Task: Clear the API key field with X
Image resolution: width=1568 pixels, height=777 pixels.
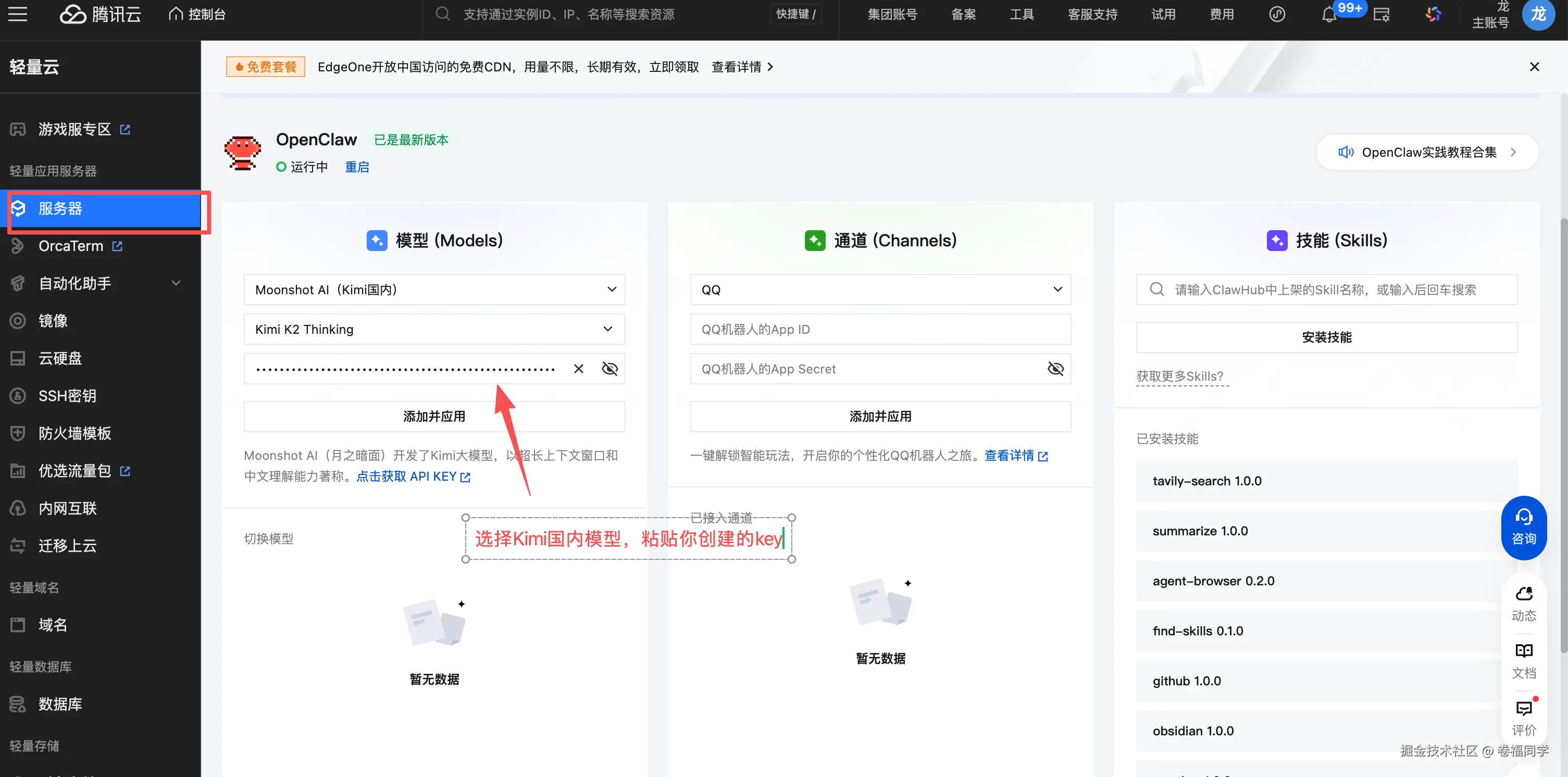Action: pos(578,369)
